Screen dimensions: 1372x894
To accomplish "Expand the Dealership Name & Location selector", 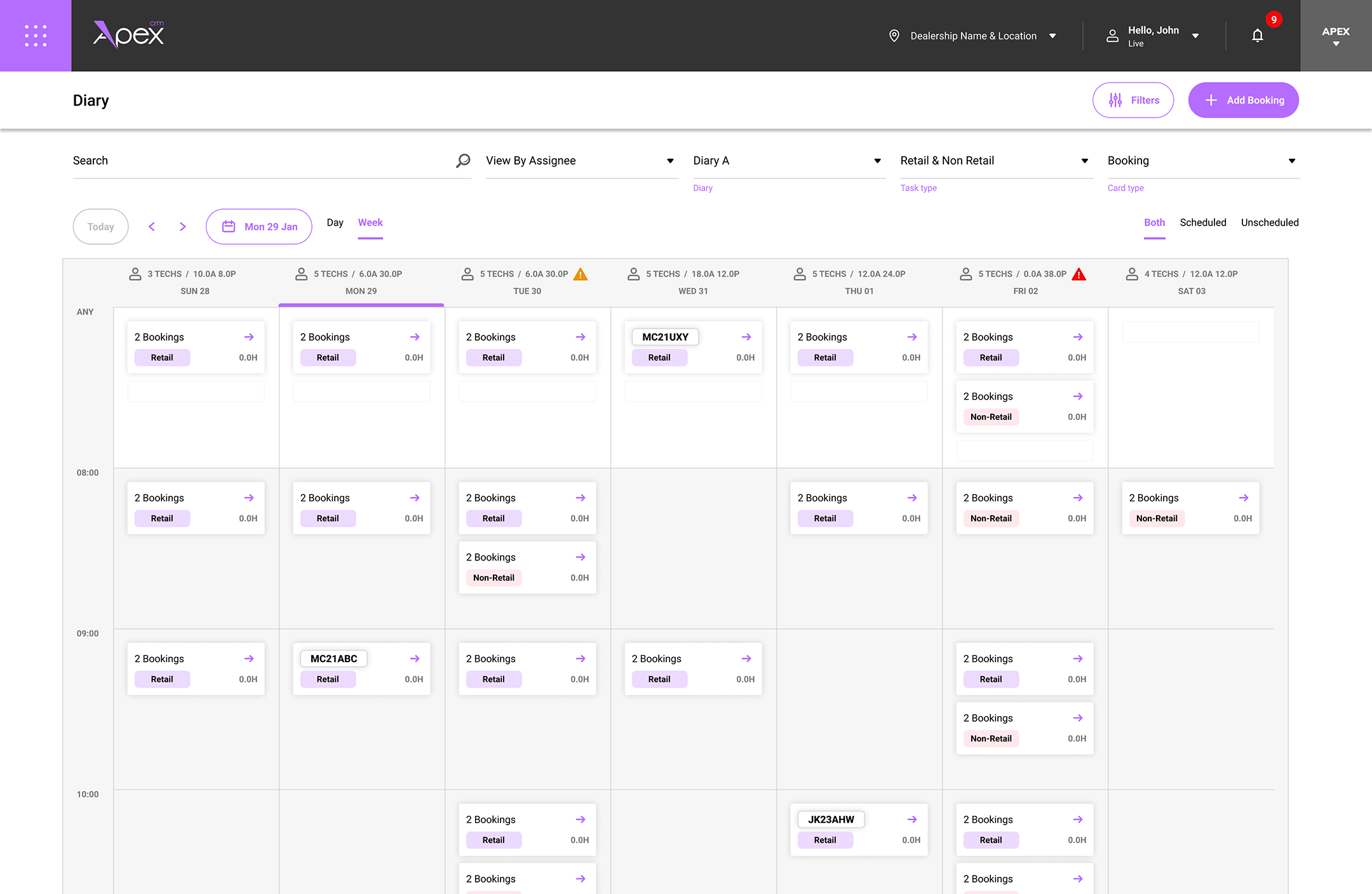I will click(974, 36).
